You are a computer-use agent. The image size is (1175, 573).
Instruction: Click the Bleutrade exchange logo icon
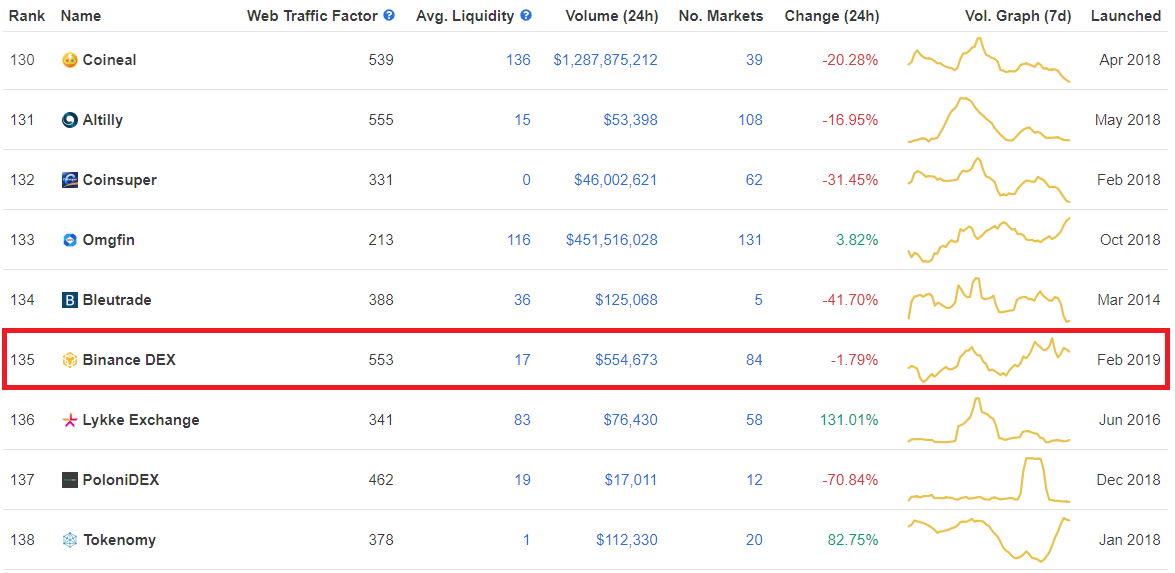pos(70,300)
